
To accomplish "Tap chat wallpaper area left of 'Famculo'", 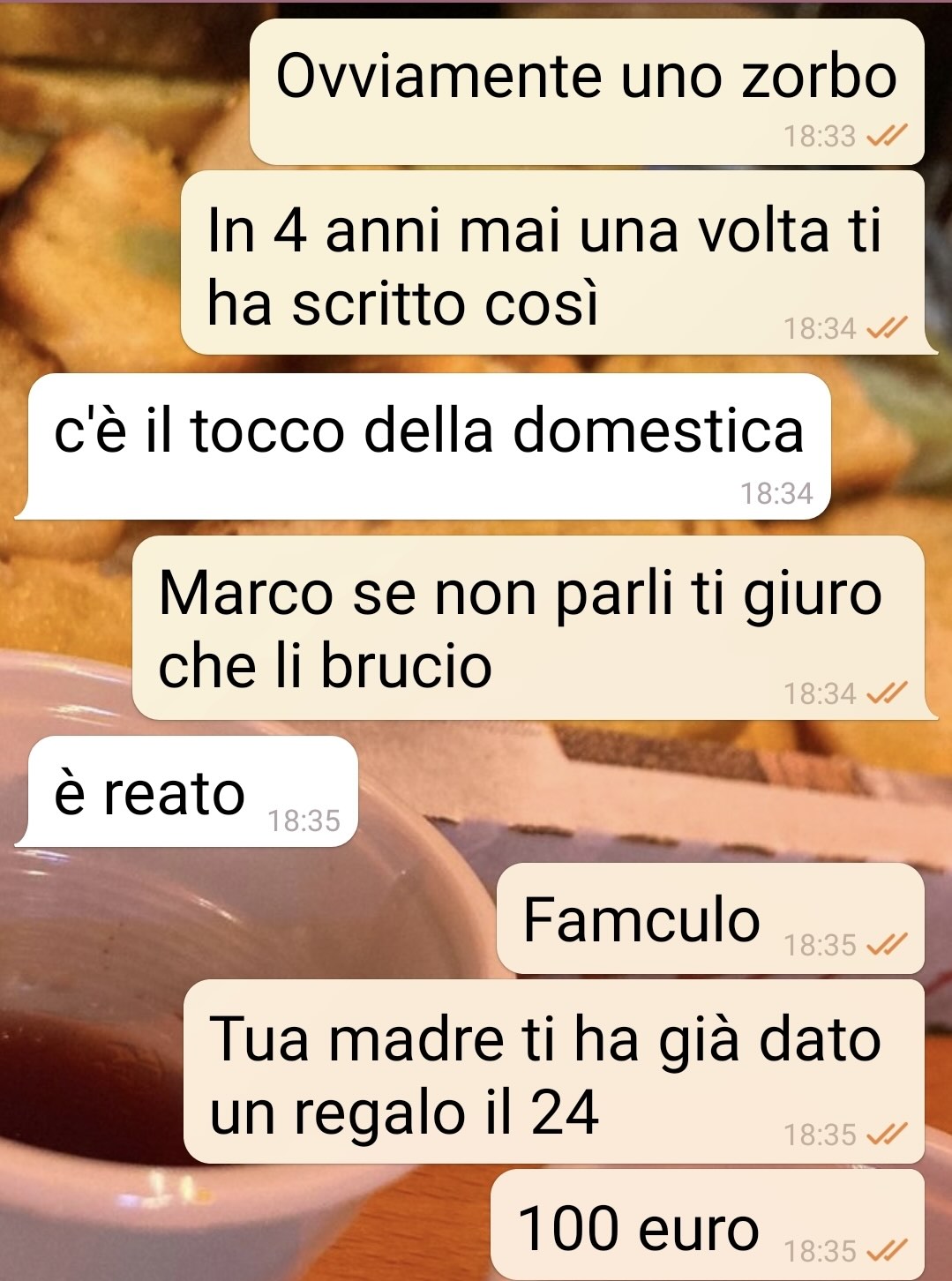I will tap(247, 918).
